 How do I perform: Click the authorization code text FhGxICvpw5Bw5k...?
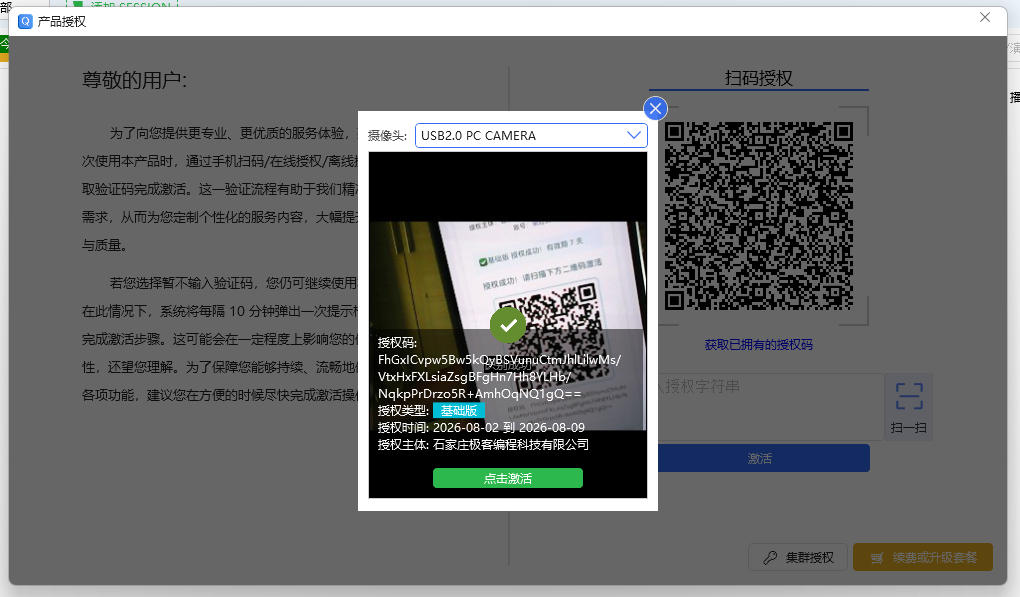[x=499, y=377]
